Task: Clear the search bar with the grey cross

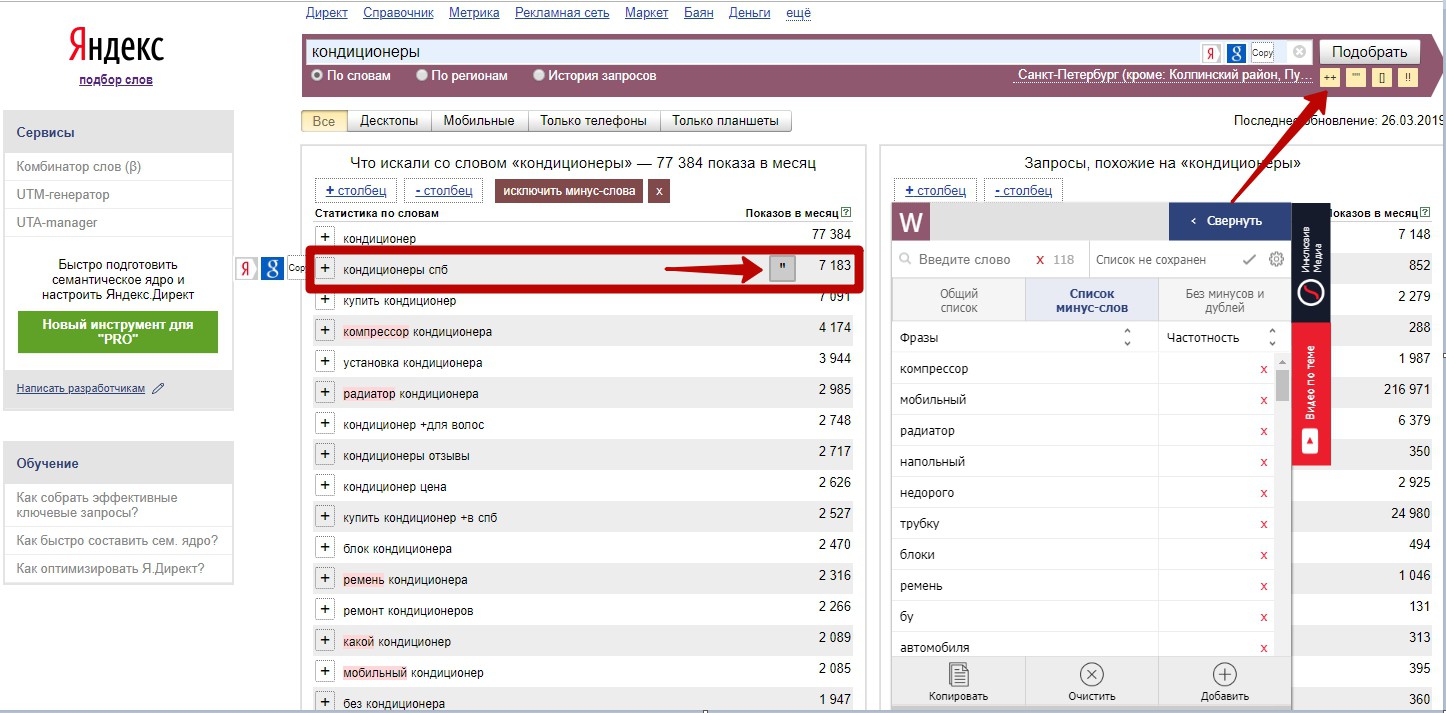Action: pyautogui.click(x=1299, y=52)
